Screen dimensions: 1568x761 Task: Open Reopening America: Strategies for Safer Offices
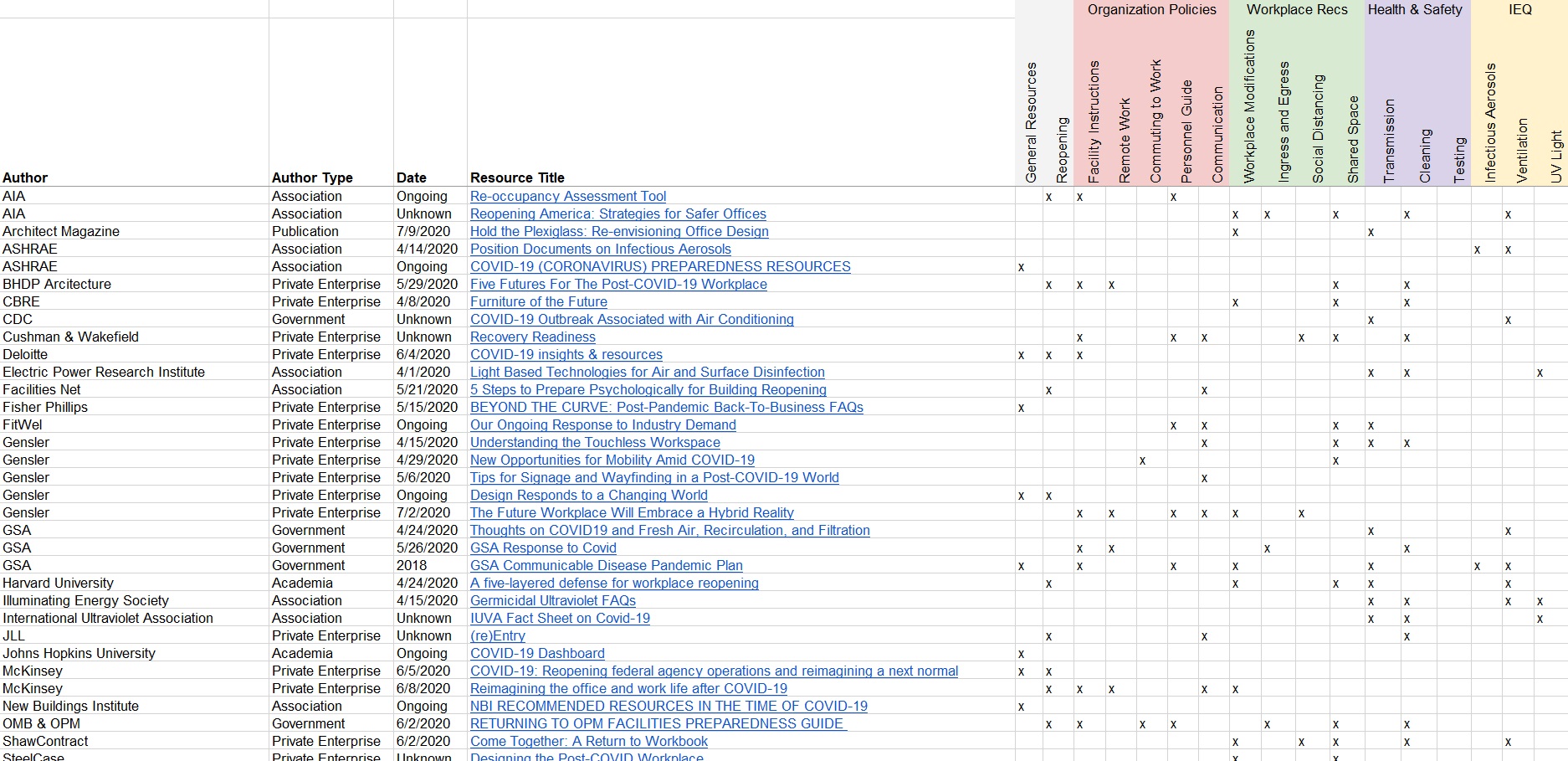point(618,213)
